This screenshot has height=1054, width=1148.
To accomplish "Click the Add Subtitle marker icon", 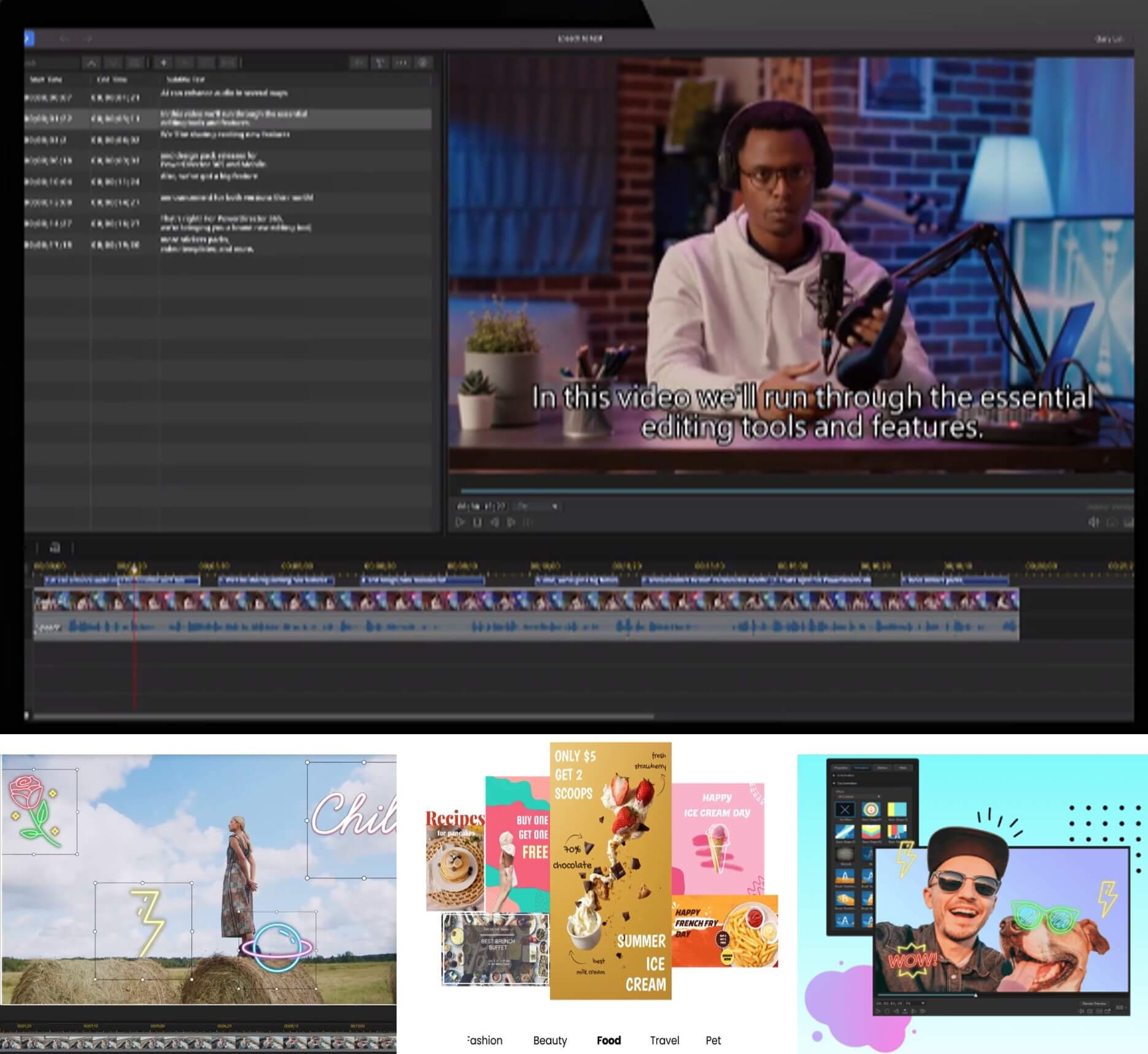I will [x=163, y=62].
